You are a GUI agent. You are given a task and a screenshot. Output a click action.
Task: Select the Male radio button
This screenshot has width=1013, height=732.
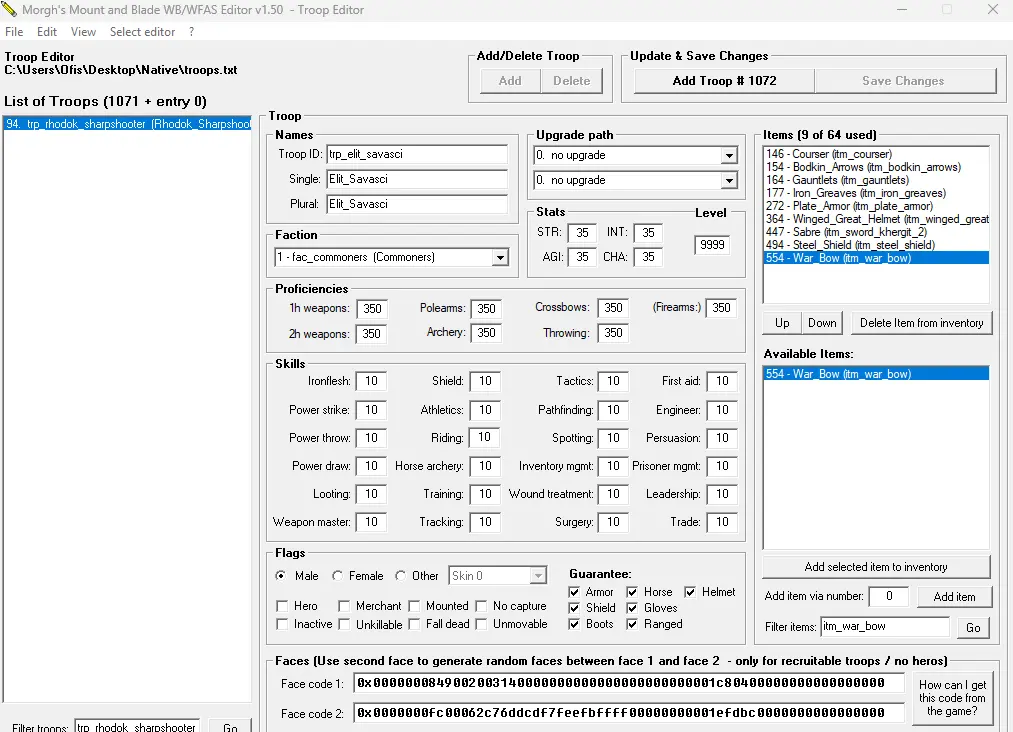pos(281,575)
